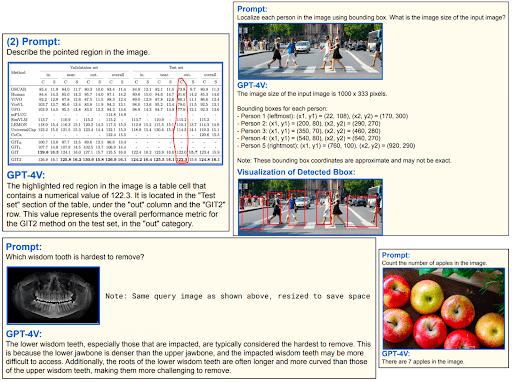
Task: Select the dental X-ray image
Action: 53,296
